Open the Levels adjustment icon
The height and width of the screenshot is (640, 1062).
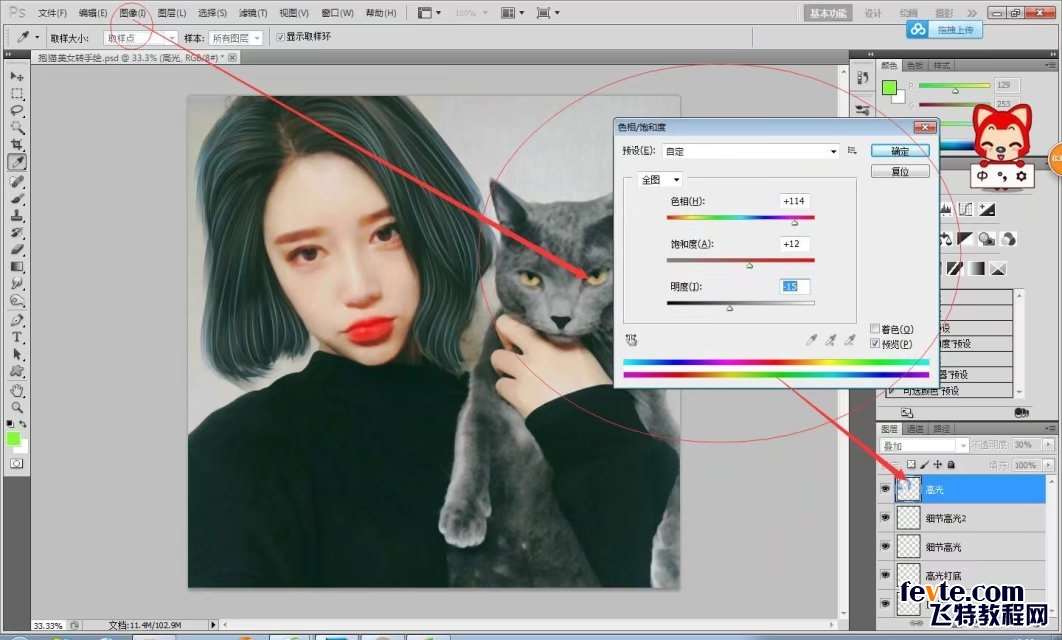tap(946, 210)
